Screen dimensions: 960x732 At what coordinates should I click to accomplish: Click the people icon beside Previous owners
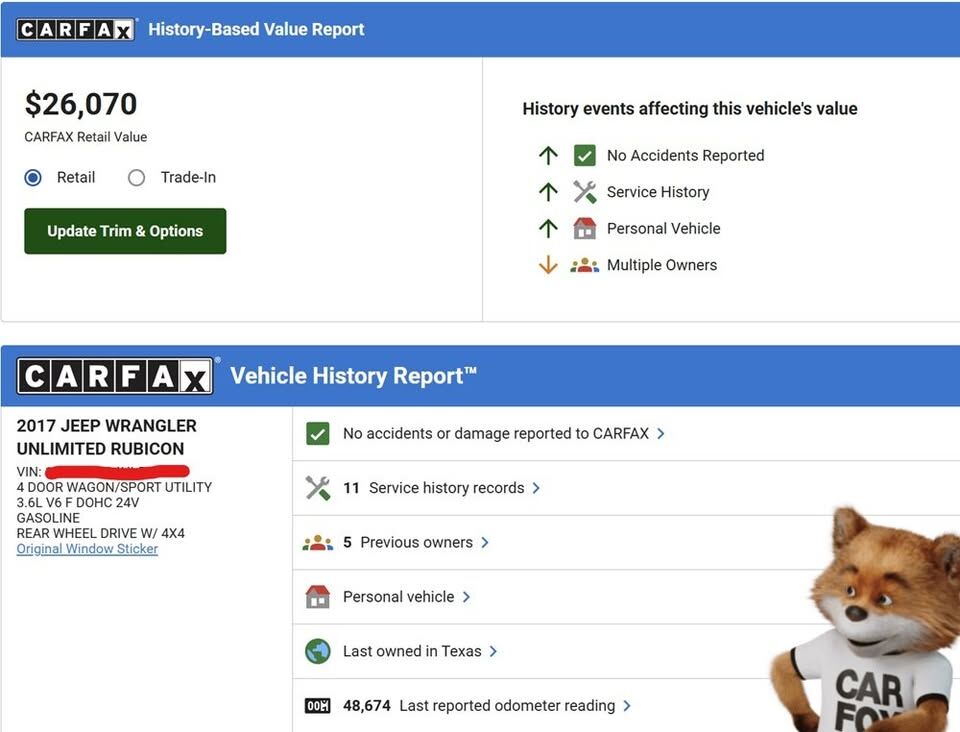(317, 543)
